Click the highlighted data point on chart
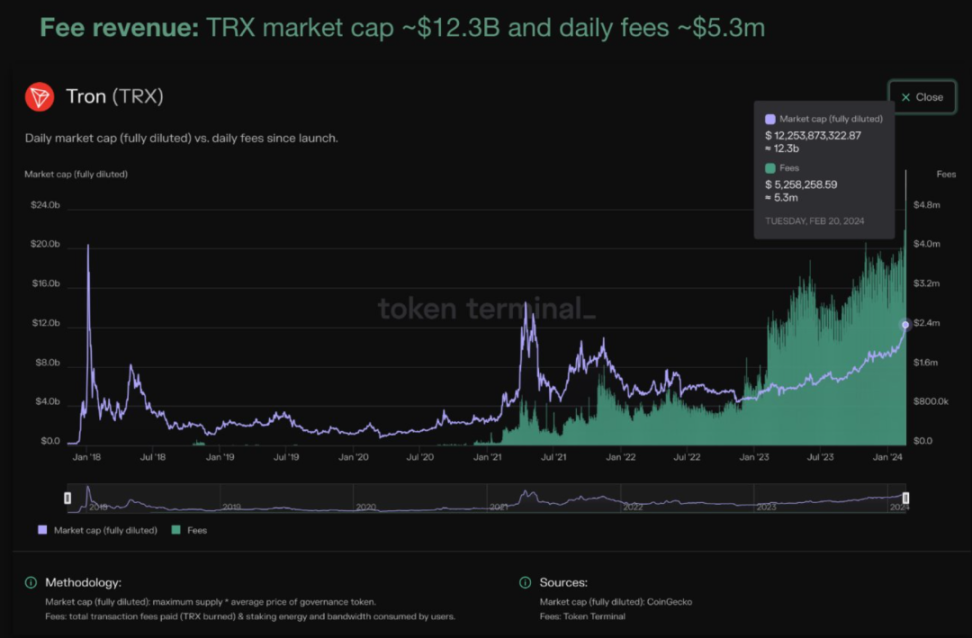 [x=905, y=325]
